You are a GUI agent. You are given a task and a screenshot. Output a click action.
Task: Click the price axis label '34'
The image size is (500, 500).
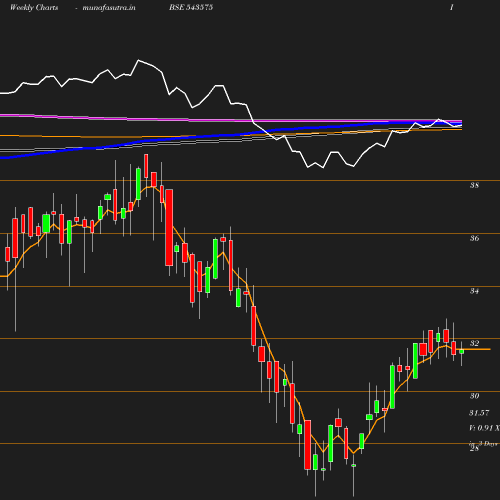[474, 291]
